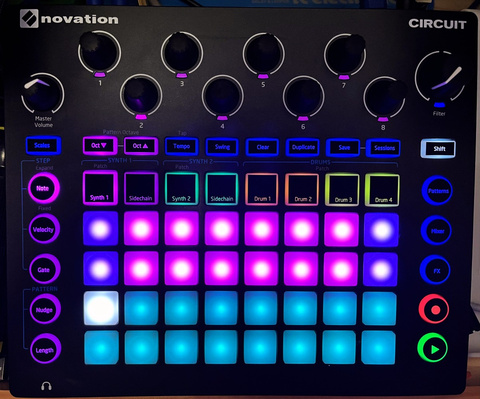Select the Drum 3 track

[x=342, y=190]
